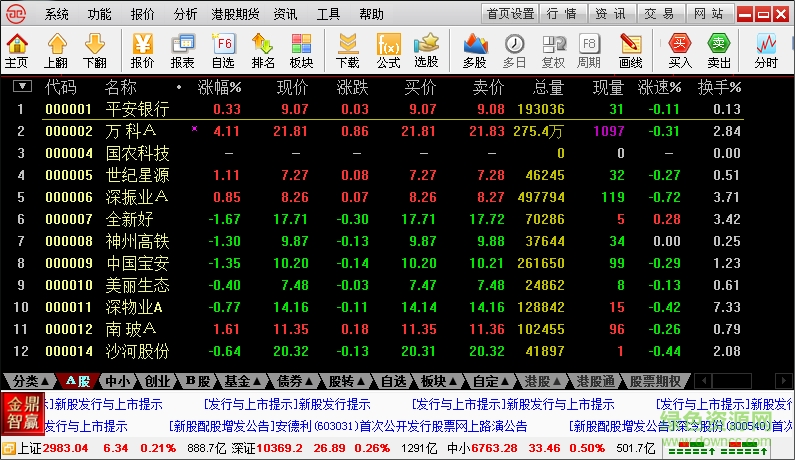Image resolution: width=795 pixels, height=460 pixels.
Task: Click the 排名 ranking icon
Action: tap(263, 50)
